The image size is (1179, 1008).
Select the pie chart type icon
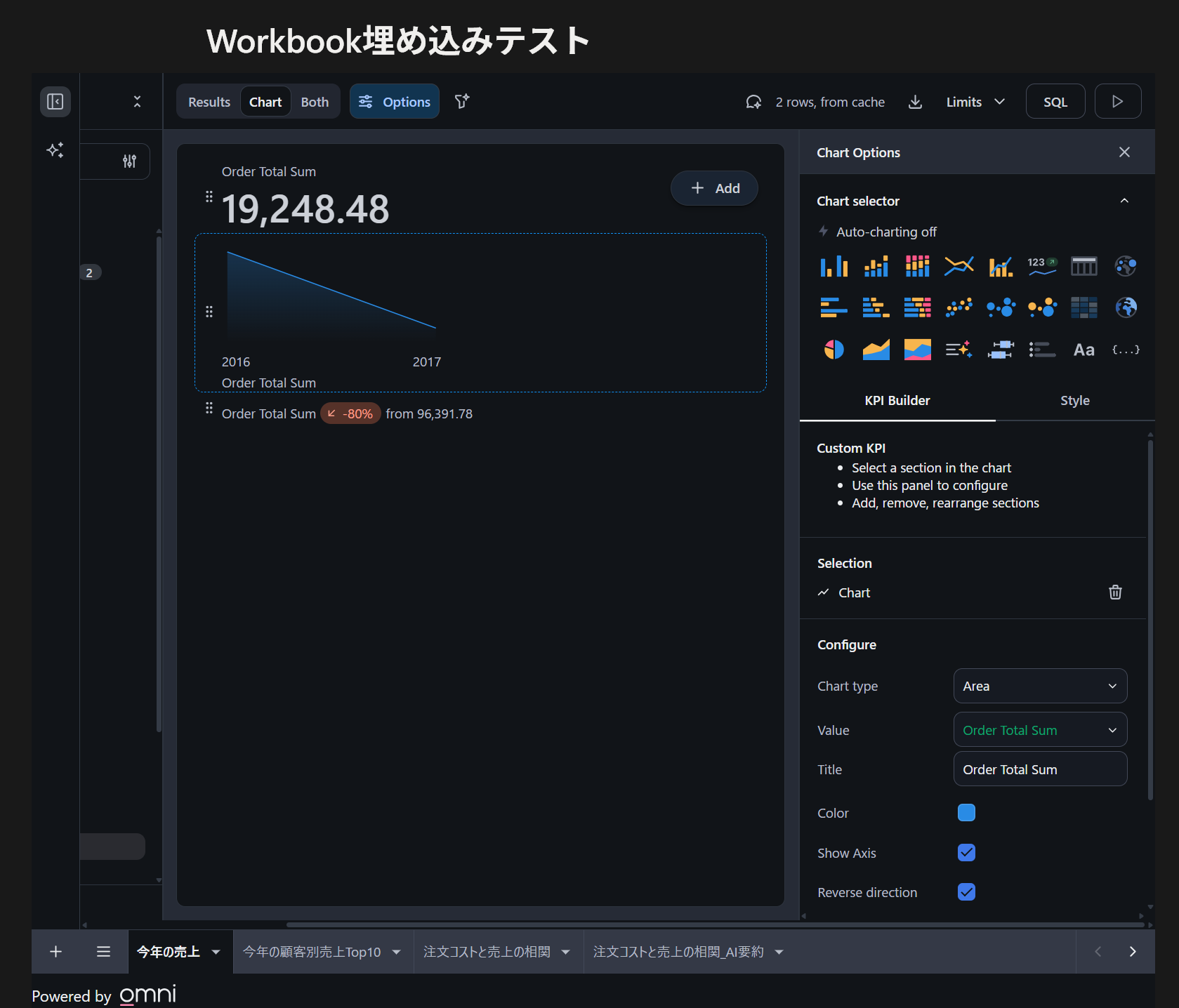pos(834,350)
